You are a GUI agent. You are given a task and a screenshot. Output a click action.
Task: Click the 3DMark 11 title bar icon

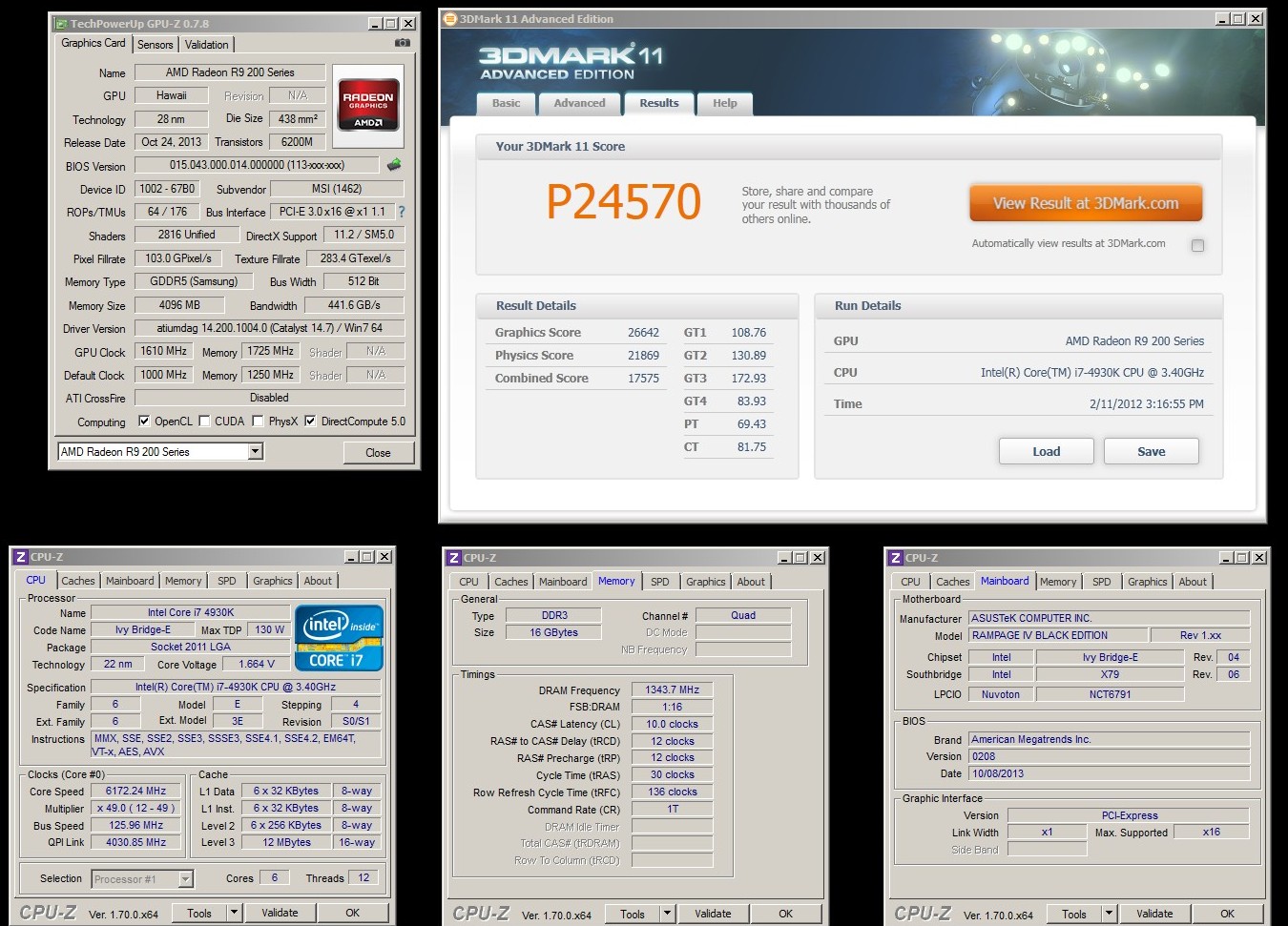(x=450, y=18)
